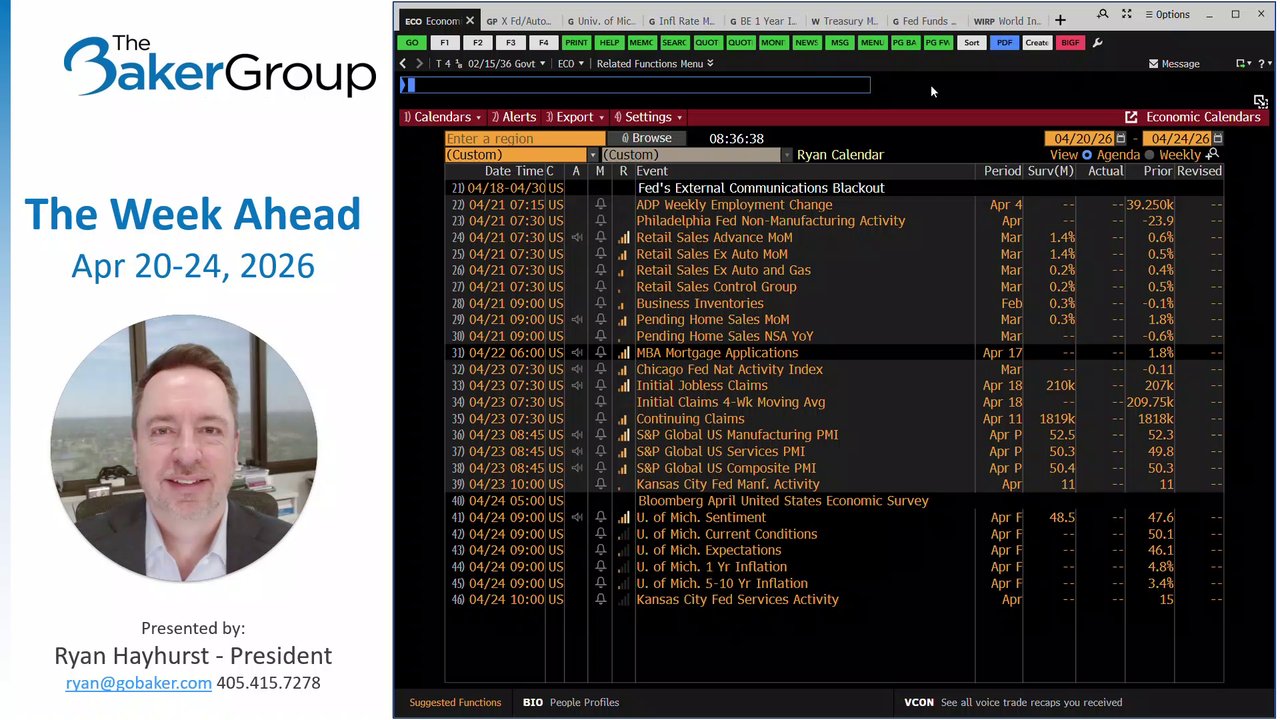Click the red BIGF button
The image size is (1280, 720).
point(1070,43)
